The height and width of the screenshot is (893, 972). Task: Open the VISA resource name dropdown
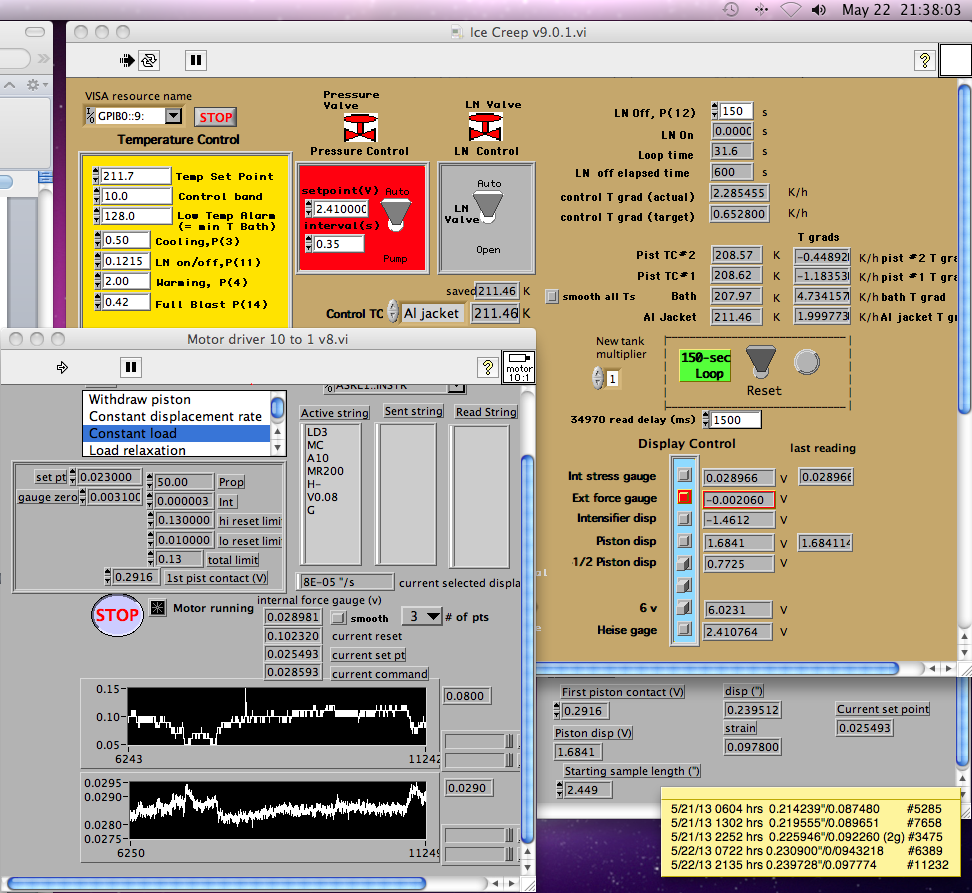173,116
